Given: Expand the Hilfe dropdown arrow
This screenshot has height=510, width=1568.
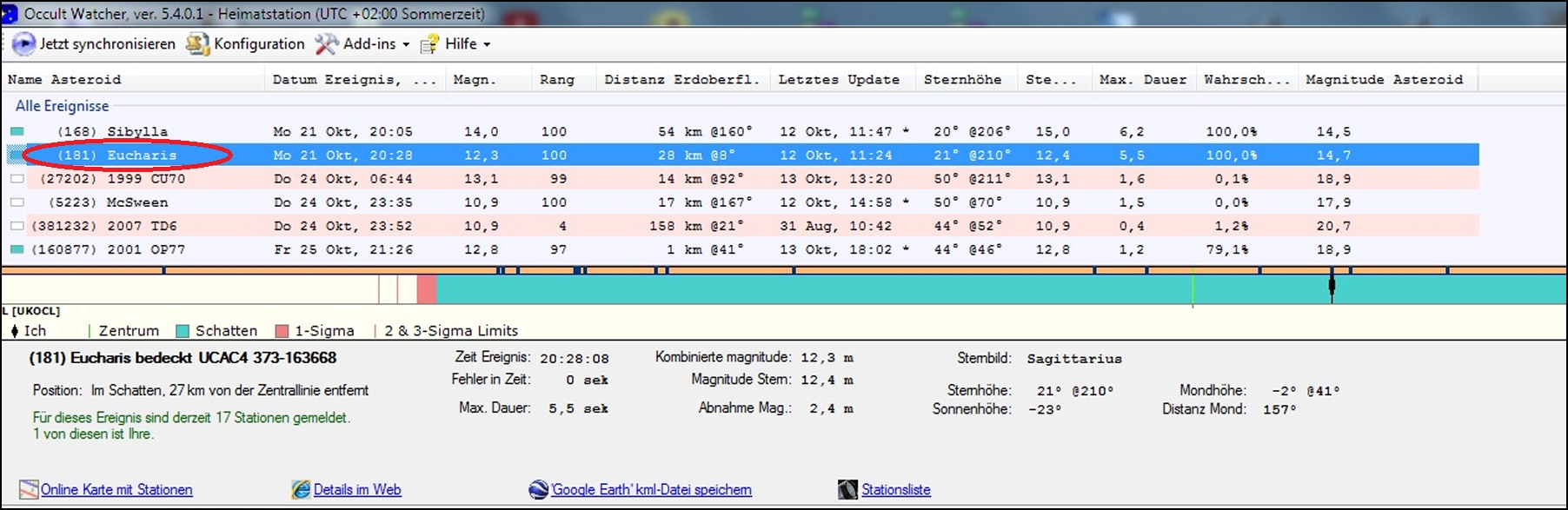Looking at the screenshot, I should (487, 44).
